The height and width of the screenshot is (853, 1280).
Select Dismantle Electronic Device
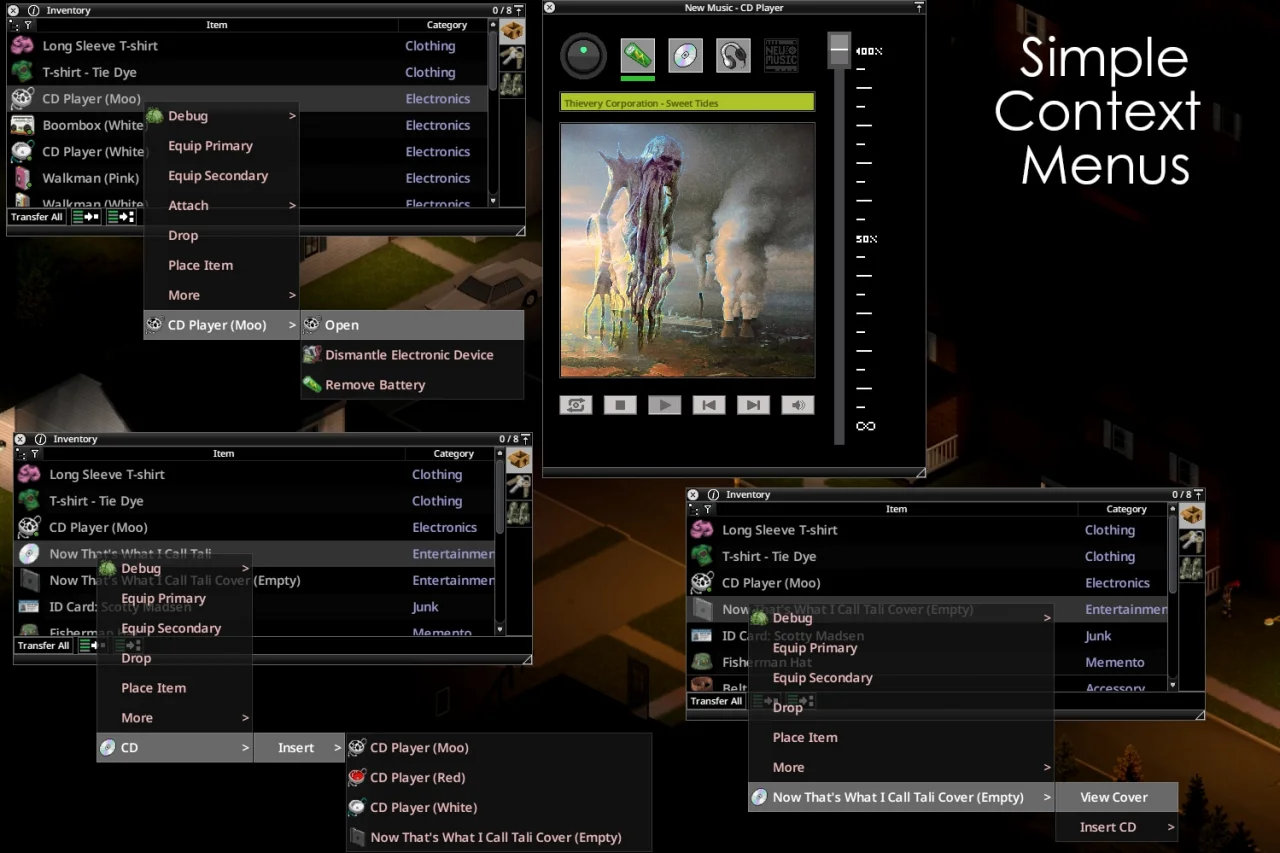pos(412,355)
